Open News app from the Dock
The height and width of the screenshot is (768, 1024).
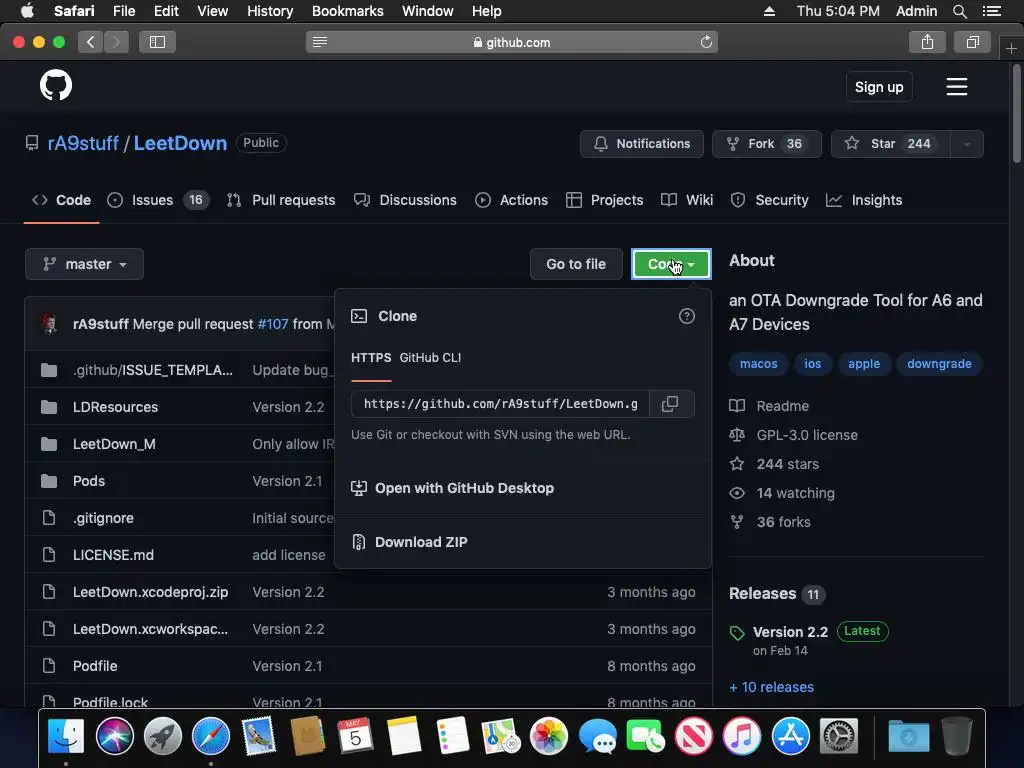[x=694, y=735]
